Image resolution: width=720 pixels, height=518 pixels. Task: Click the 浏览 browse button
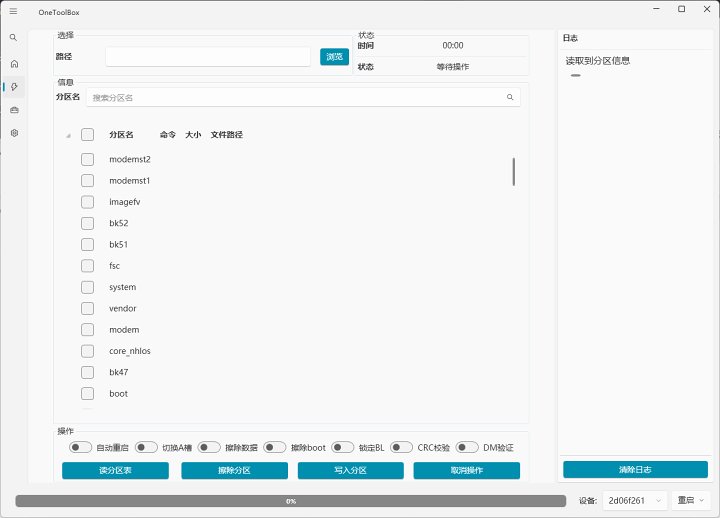coord(334,57)
